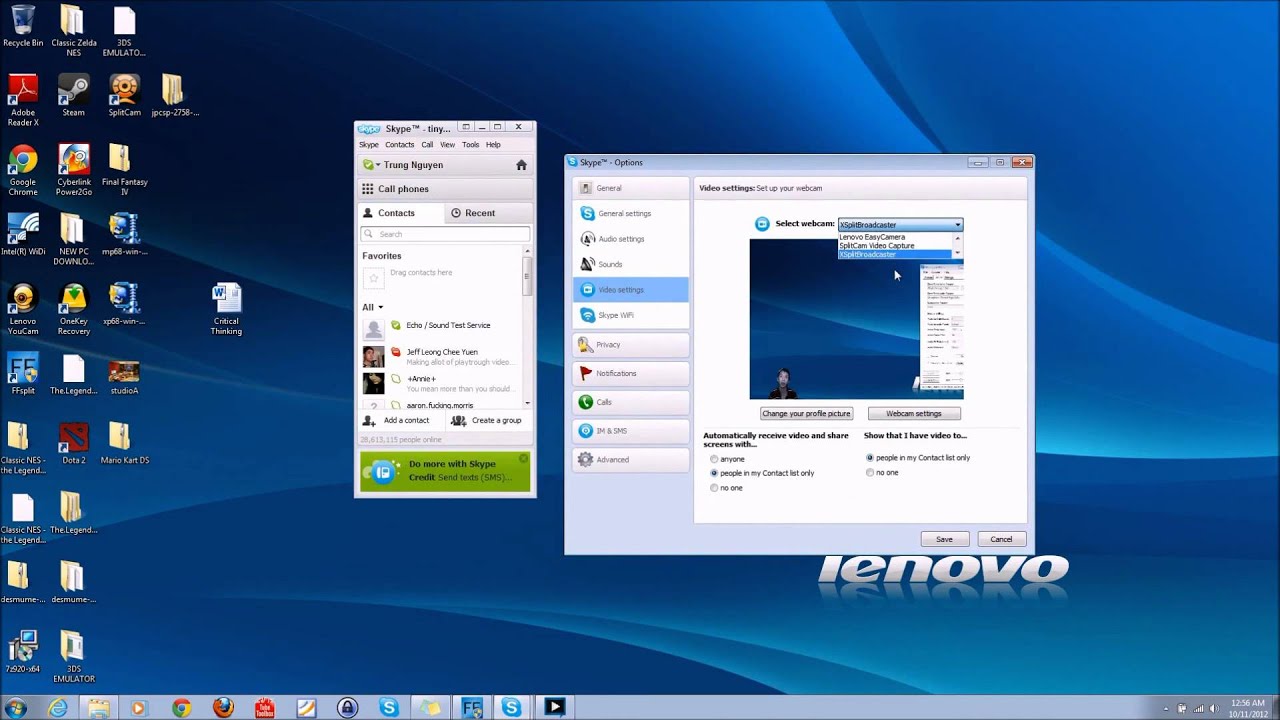Click the home icon in Skype window
Viewport: 1280px width, 720px height.
click(x=521, y=165)
